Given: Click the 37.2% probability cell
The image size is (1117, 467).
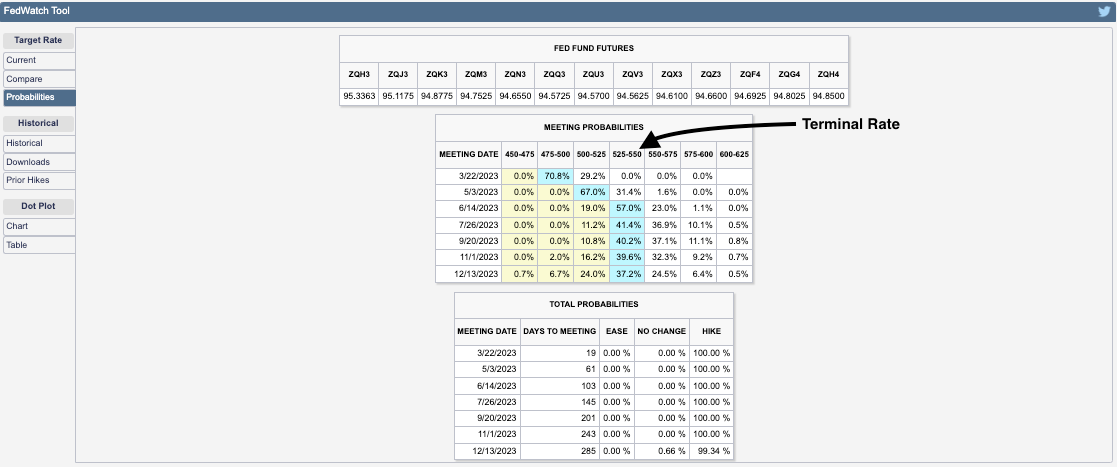Looking at the screenshot, I should click(x=627, y=273).
